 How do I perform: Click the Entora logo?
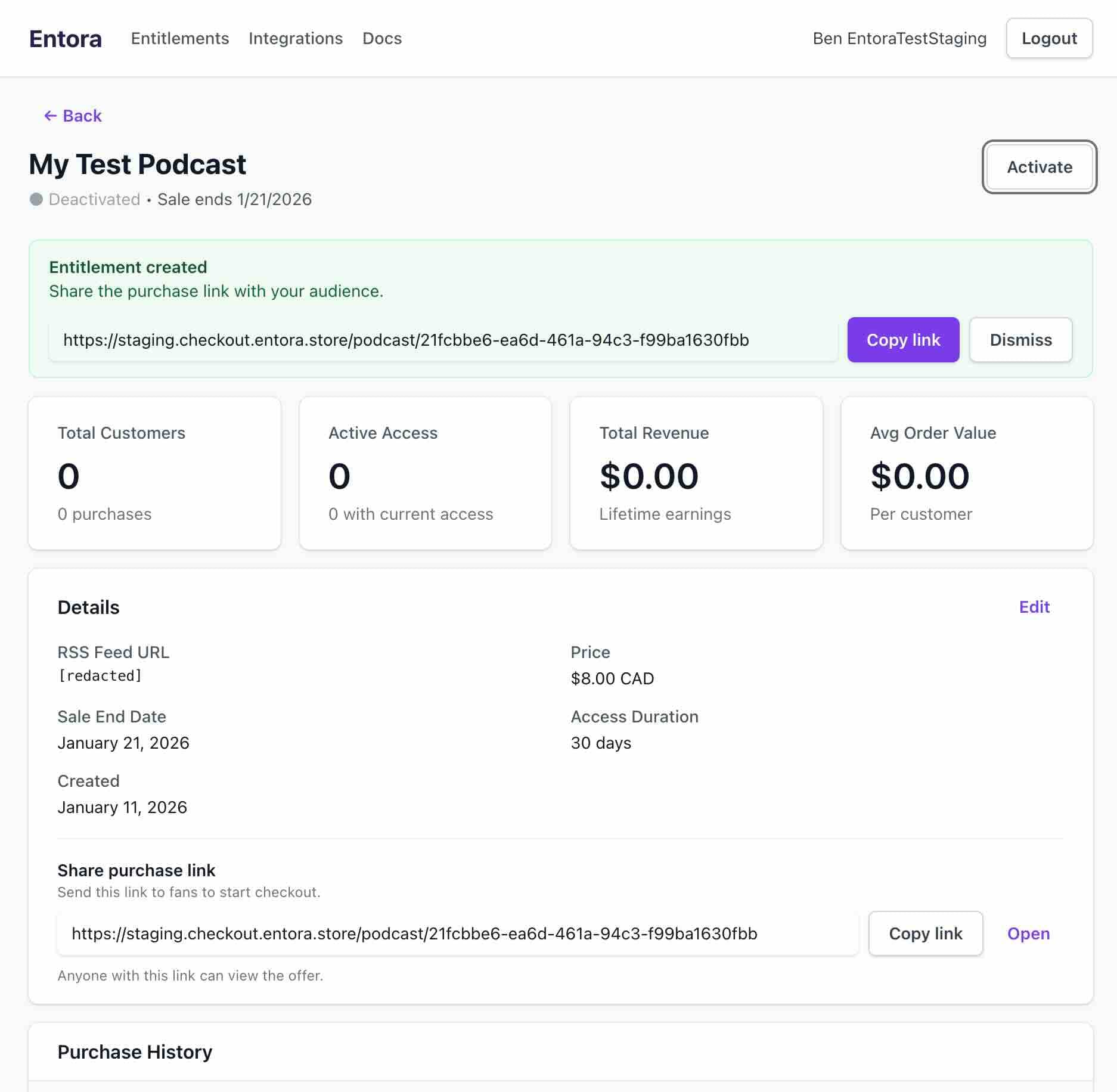coord(65,38)
